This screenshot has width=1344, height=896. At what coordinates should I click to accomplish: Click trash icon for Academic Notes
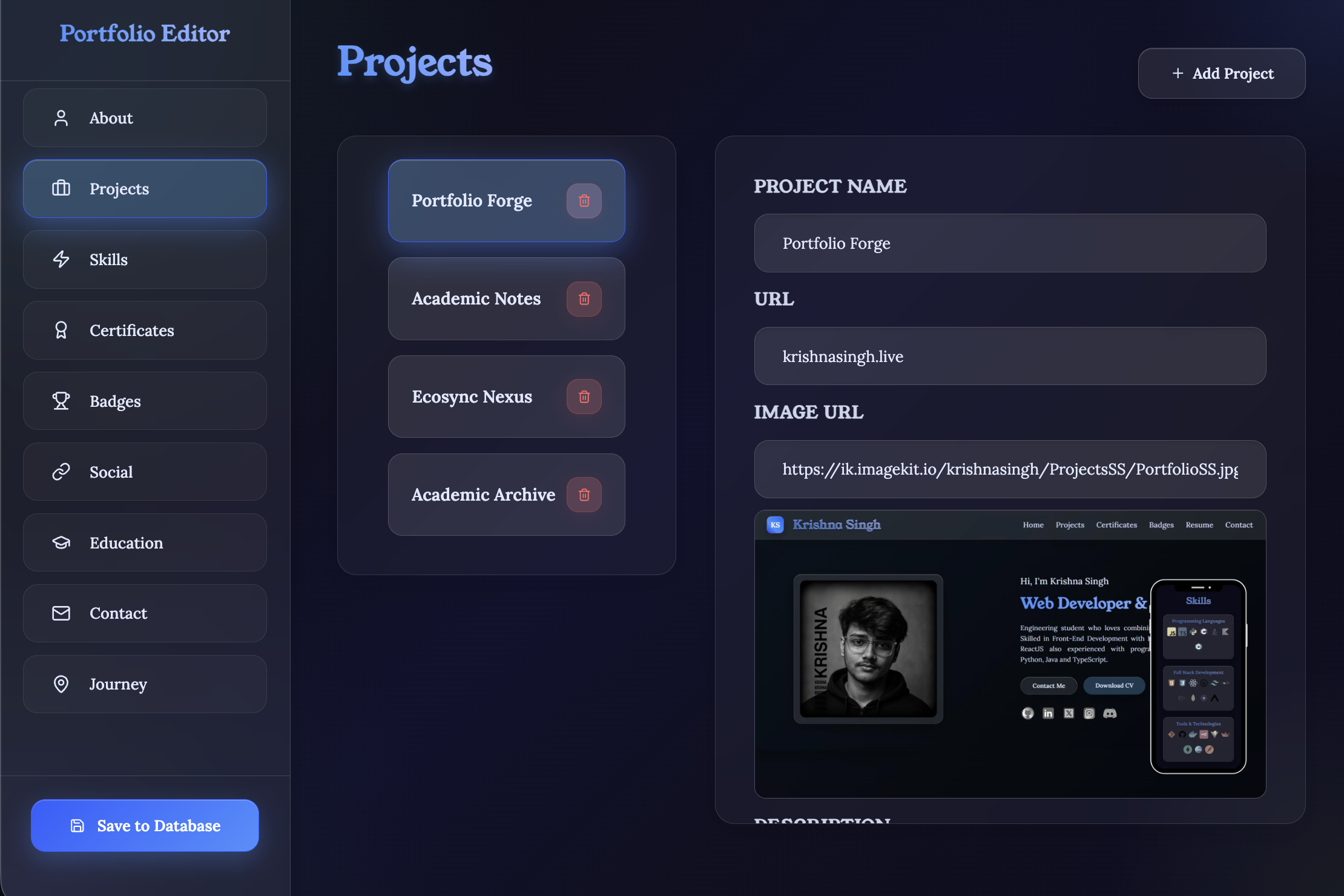[584, 298]
